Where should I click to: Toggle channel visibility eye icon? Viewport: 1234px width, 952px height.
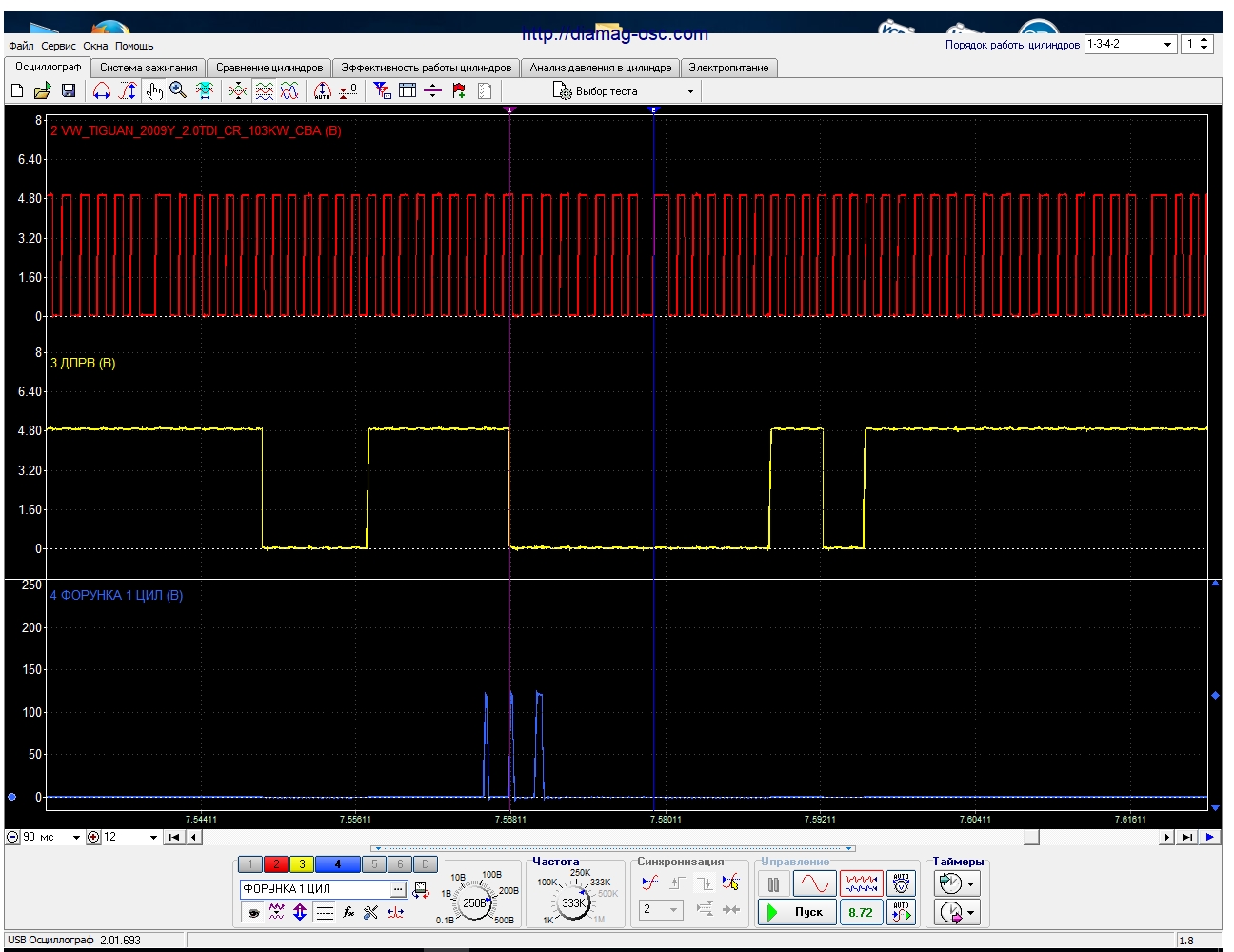click(x=253, y=912)
